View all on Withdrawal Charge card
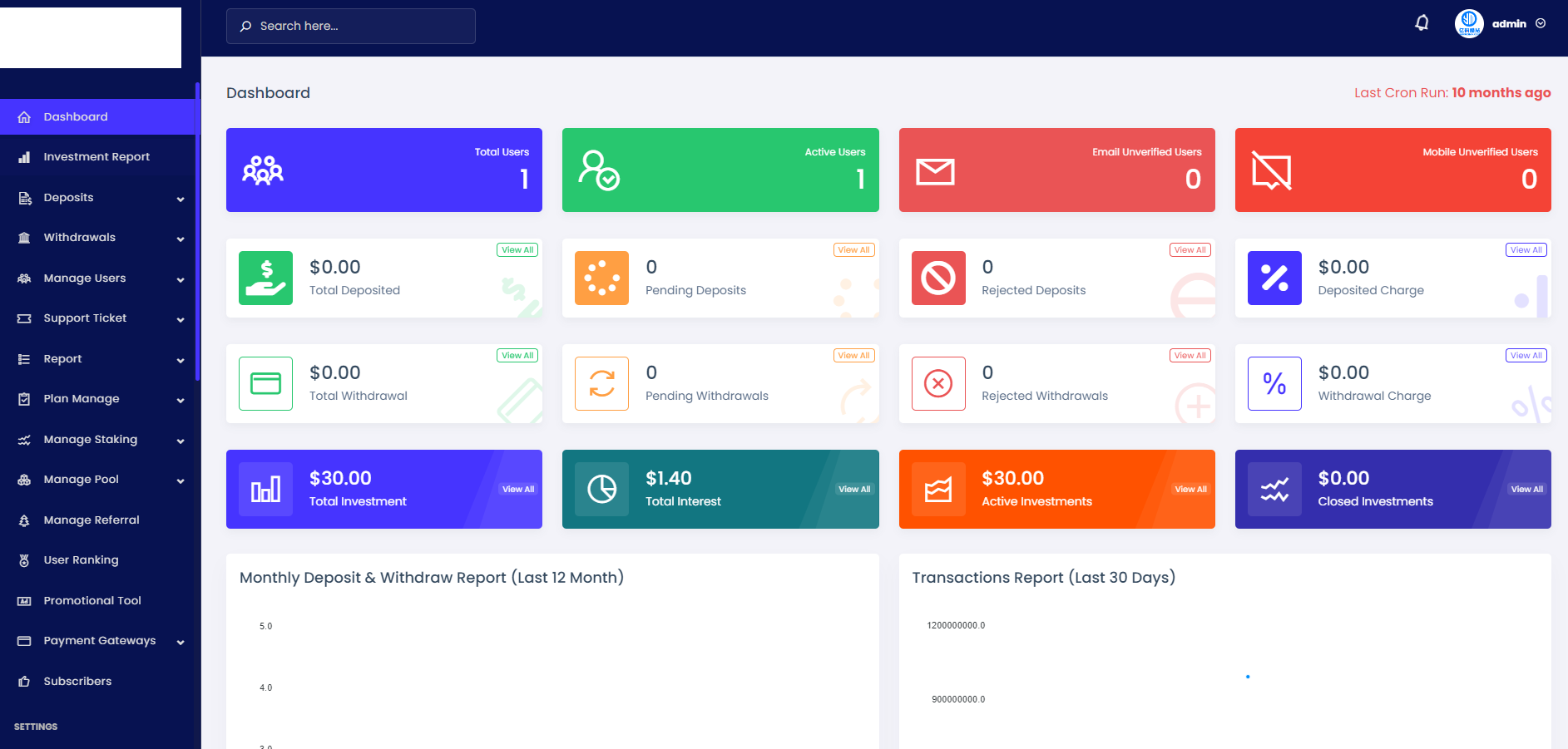Image resolution: width=1568 pixels, height=749 pixels. coord(1526,356)
